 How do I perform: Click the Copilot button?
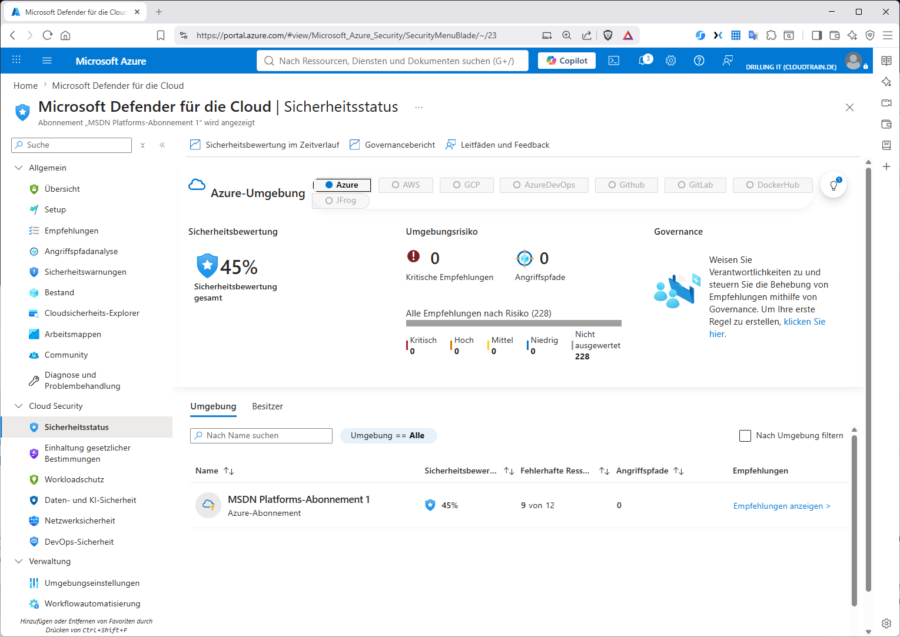pyautogui.click(x=567, y=60)
